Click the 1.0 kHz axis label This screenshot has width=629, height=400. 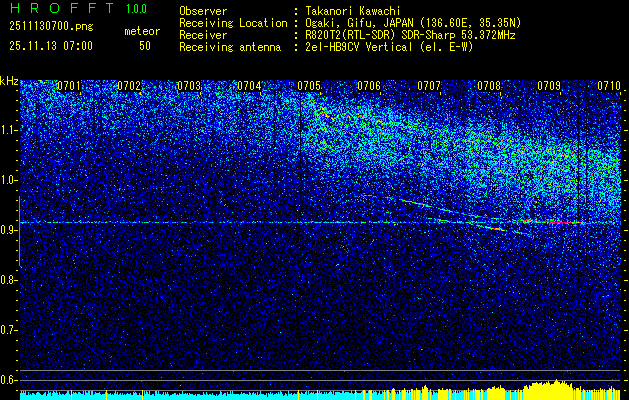pos(8,181)
